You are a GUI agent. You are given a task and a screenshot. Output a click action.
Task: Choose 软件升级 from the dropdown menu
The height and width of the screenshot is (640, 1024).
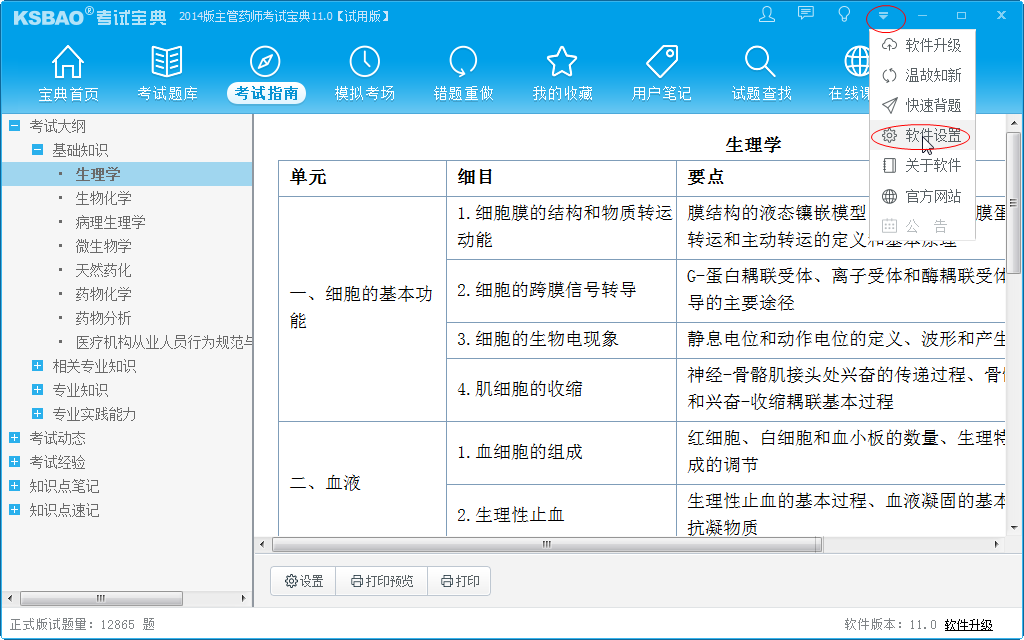click(x=922, y=45)
